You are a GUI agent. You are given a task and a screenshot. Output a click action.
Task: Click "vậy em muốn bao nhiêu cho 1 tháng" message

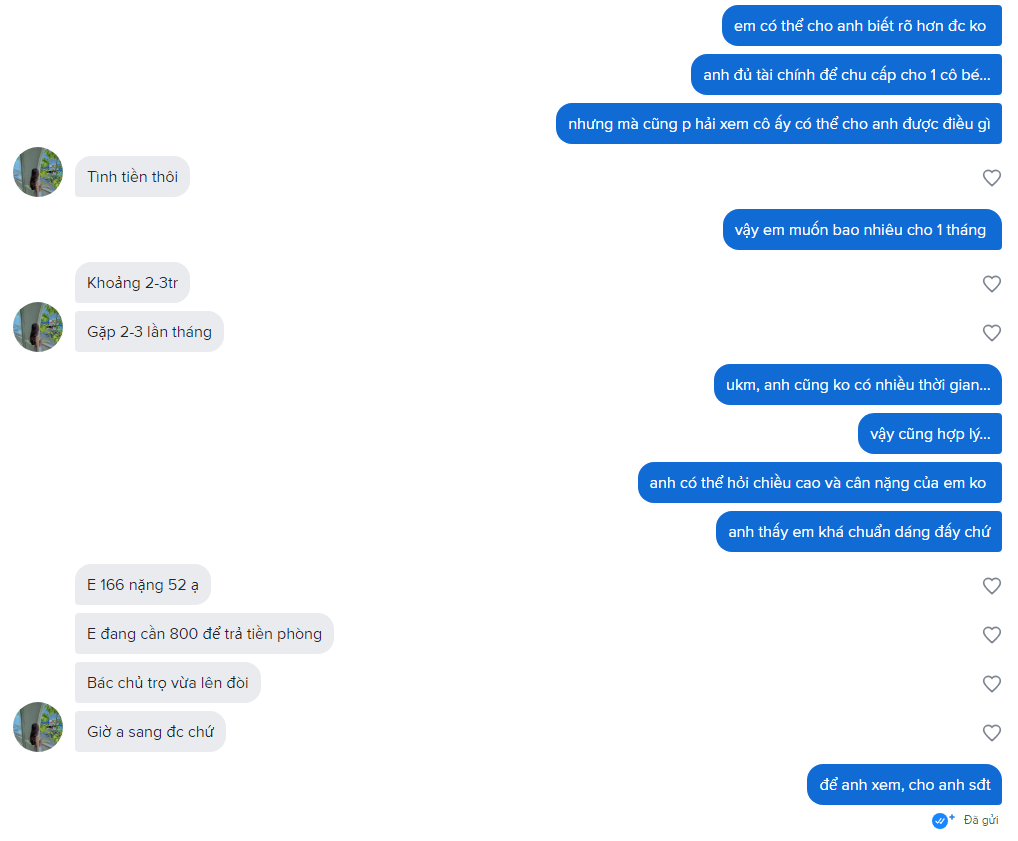point(860,230)
